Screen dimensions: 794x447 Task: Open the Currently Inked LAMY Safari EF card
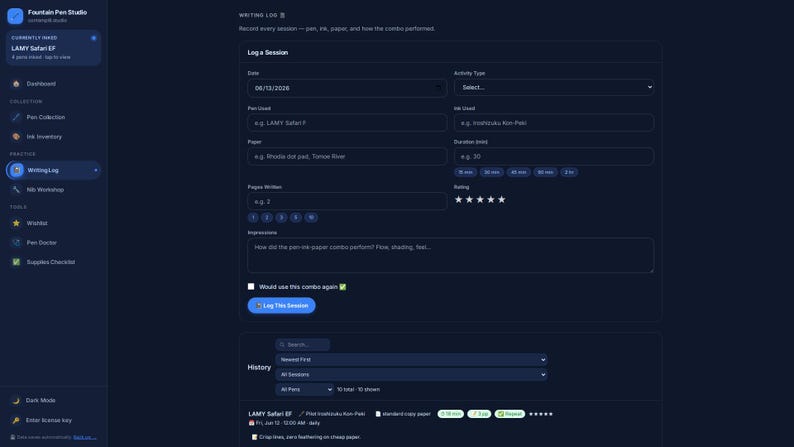point(53,48)
